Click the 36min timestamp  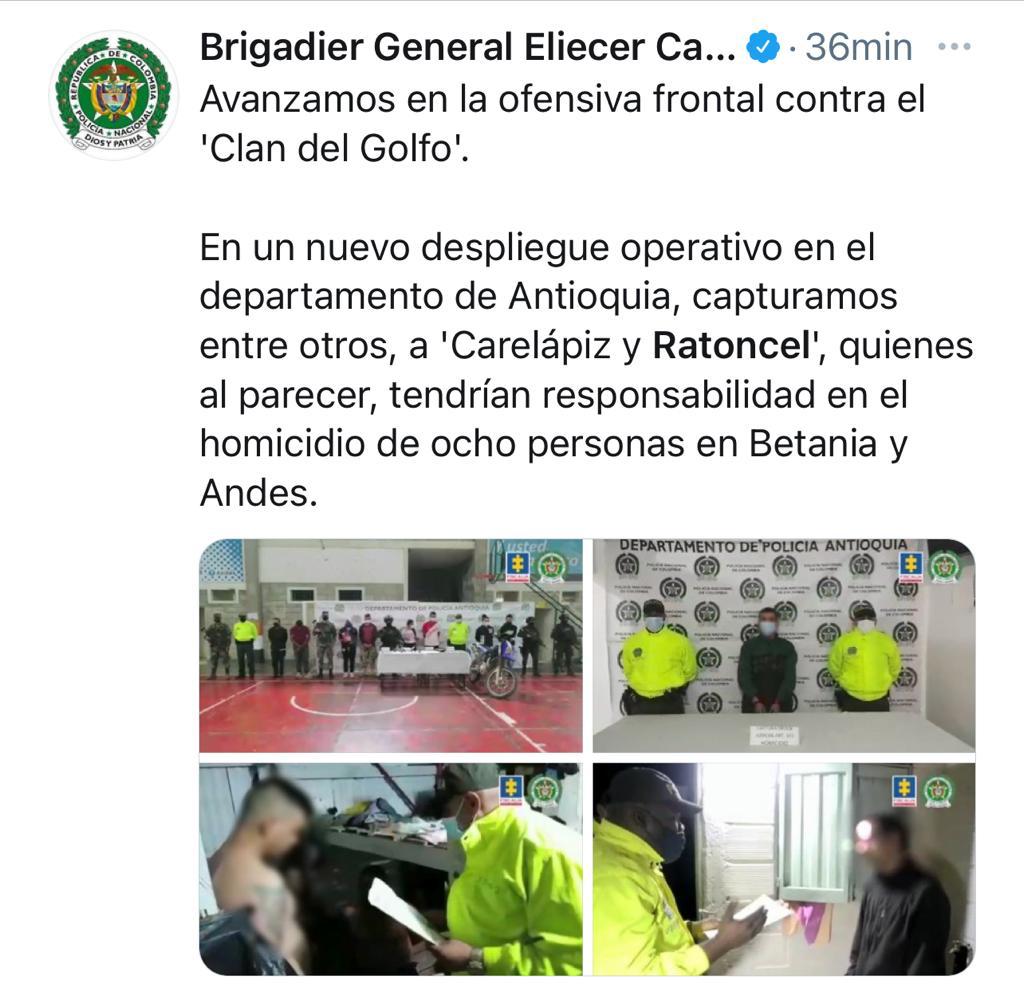[859, 47]
